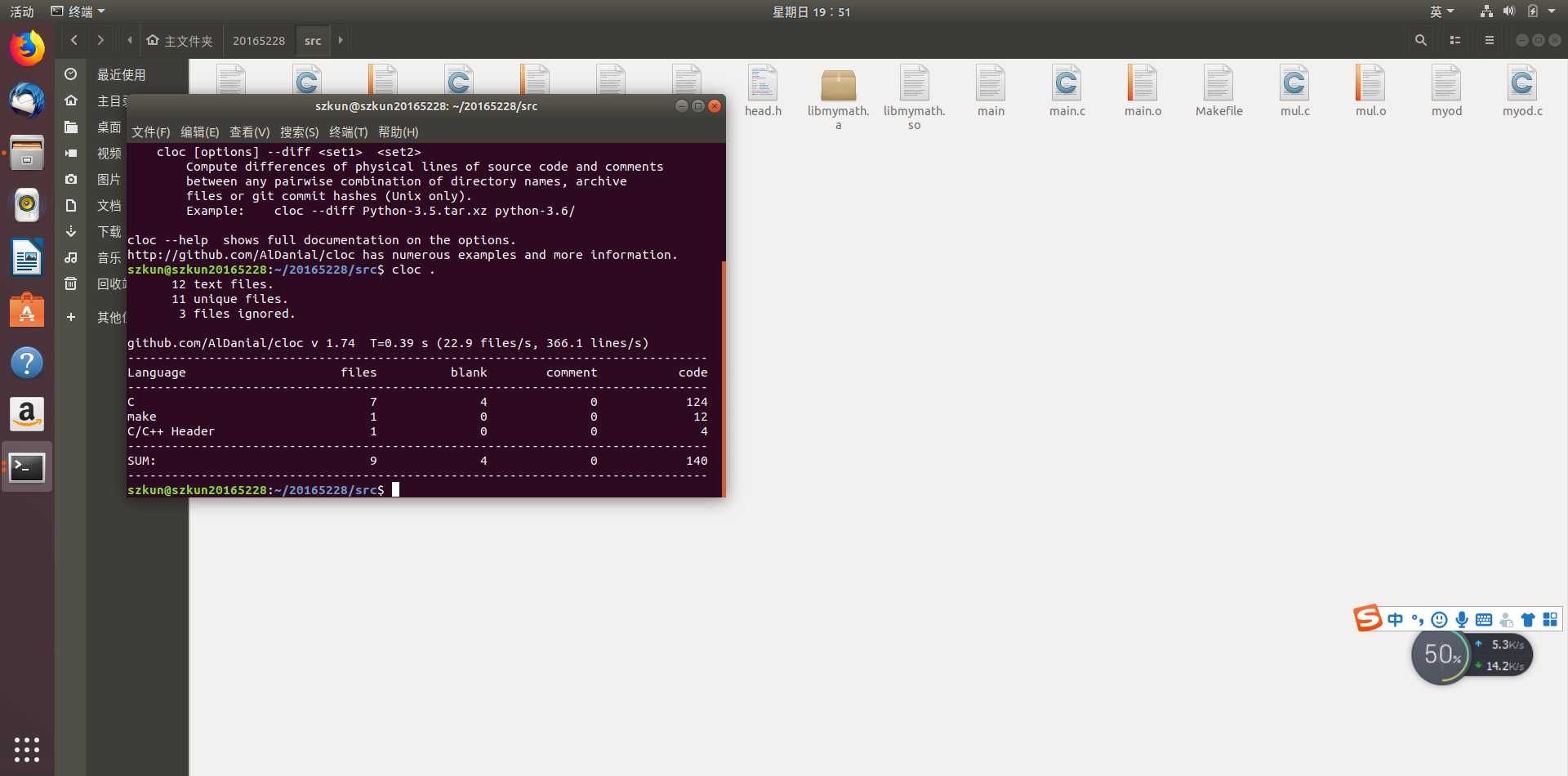Launch Thunderbird mail from the dock
This screenshot has width=1568, height=776.
coord(27,100)
